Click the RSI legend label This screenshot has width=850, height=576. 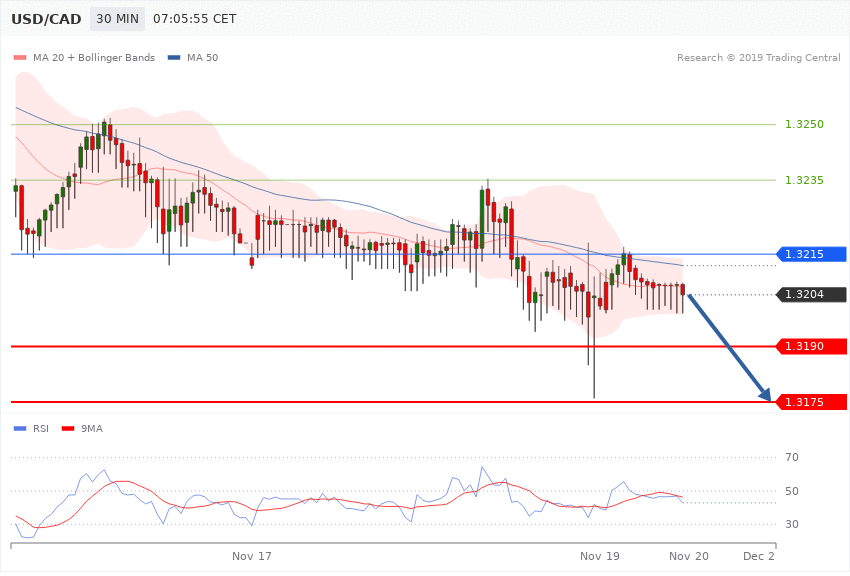pos(41,429)
